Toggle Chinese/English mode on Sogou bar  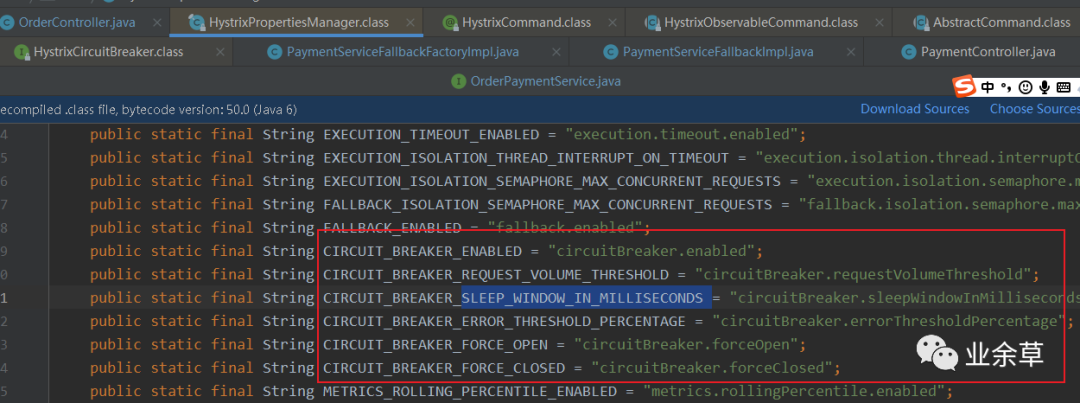(988, 87)
